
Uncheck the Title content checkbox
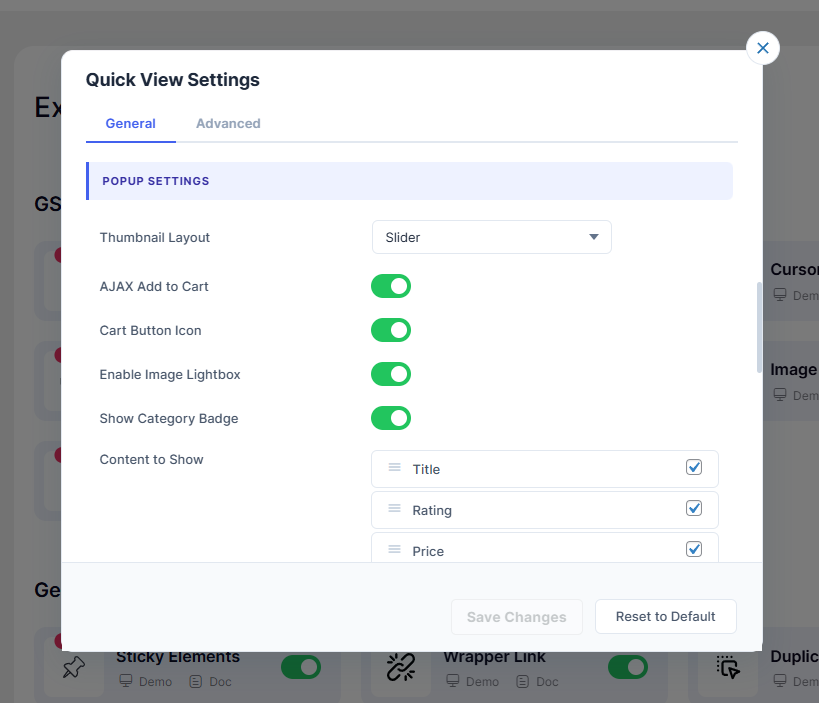[694, 468]
